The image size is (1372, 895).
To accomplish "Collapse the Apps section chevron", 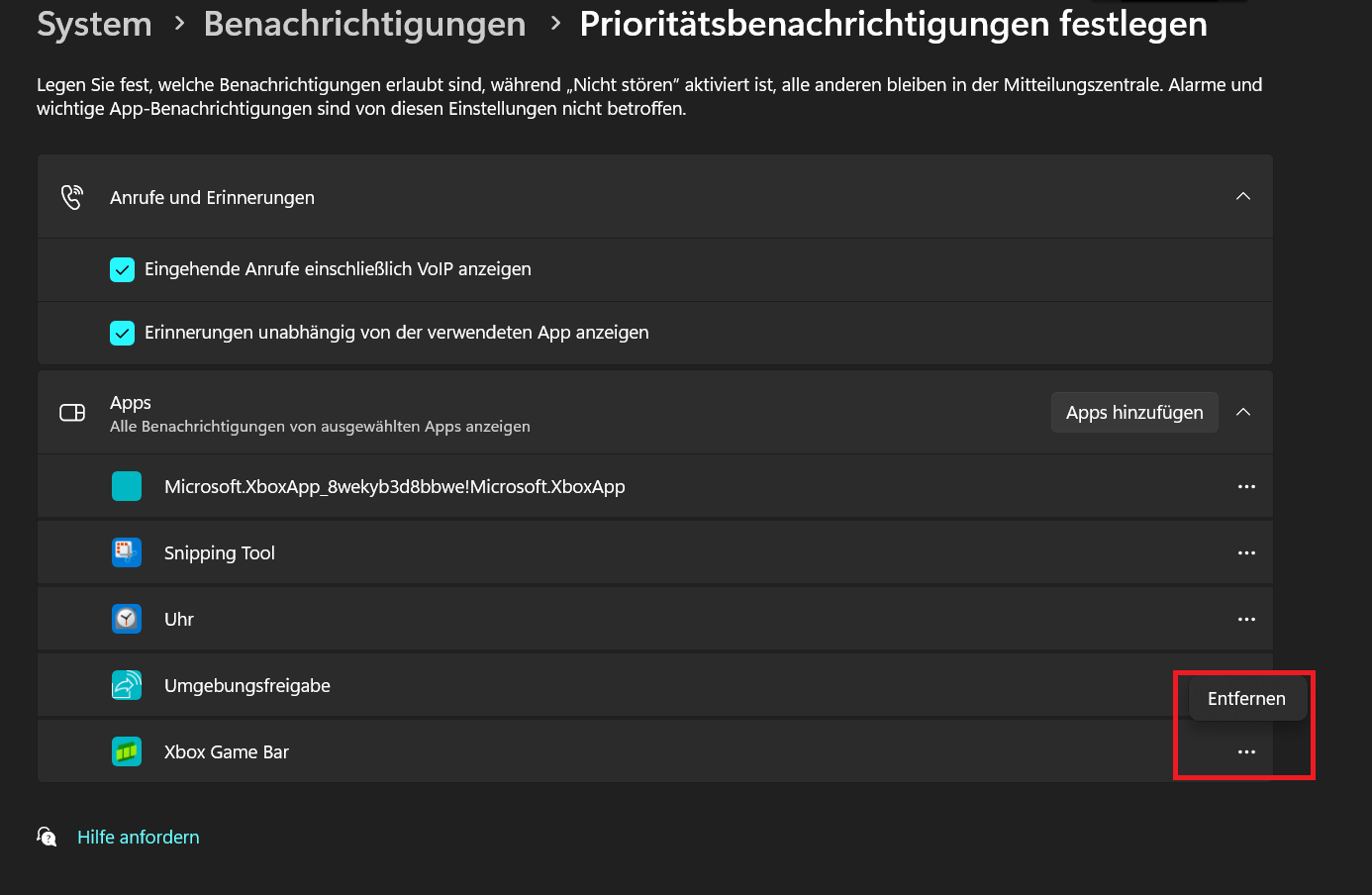I will tap(1243, 412).
